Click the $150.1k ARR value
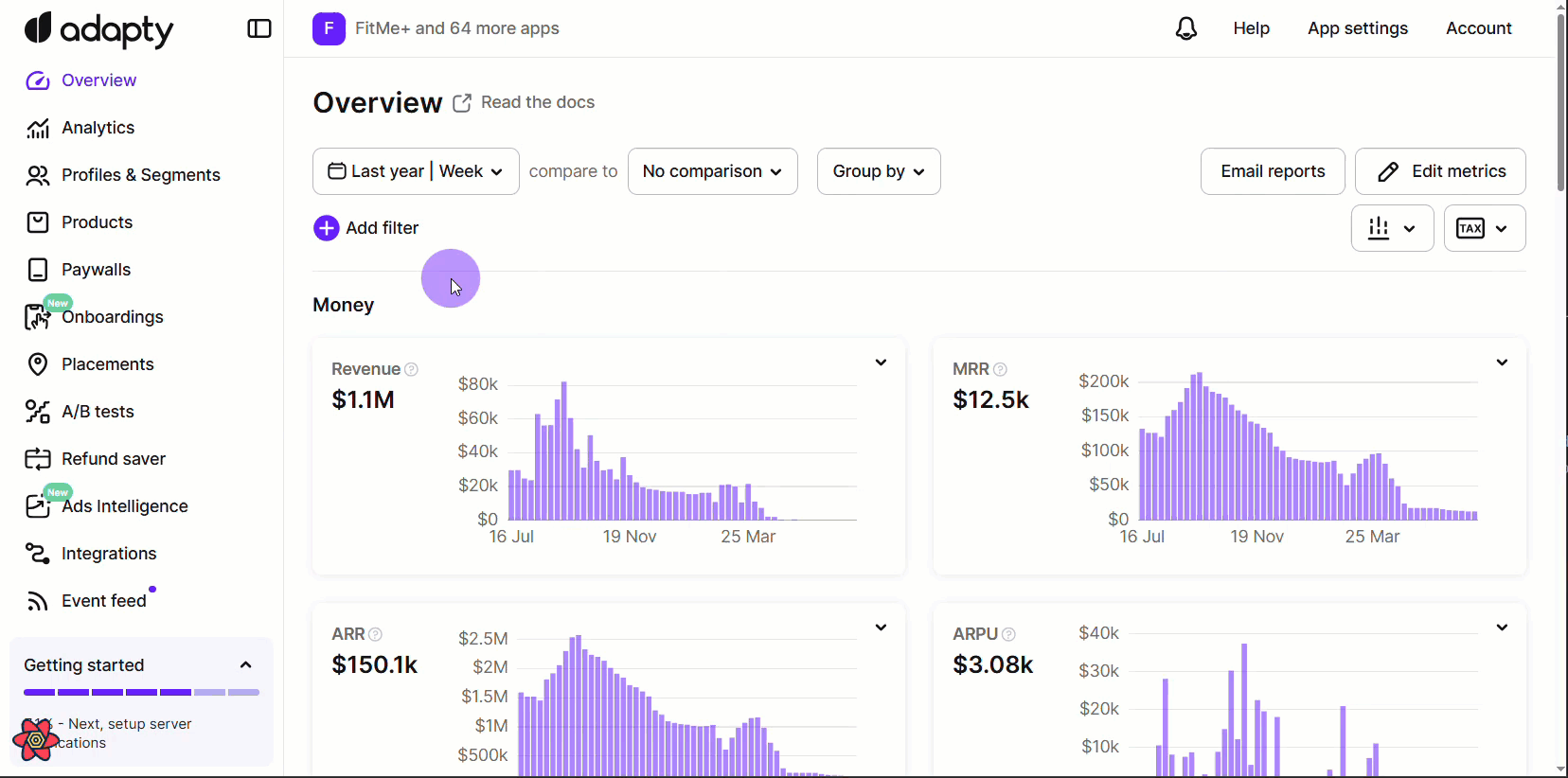The height and width of the screenshot is (778, 1568). coord(374,665)
